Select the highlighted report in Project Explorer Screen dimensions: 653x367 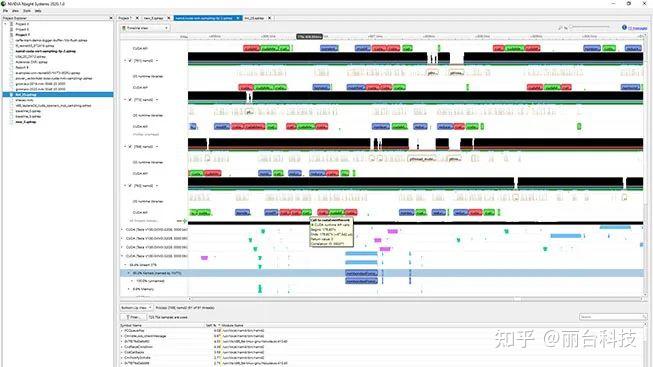(x=57, y=95)
